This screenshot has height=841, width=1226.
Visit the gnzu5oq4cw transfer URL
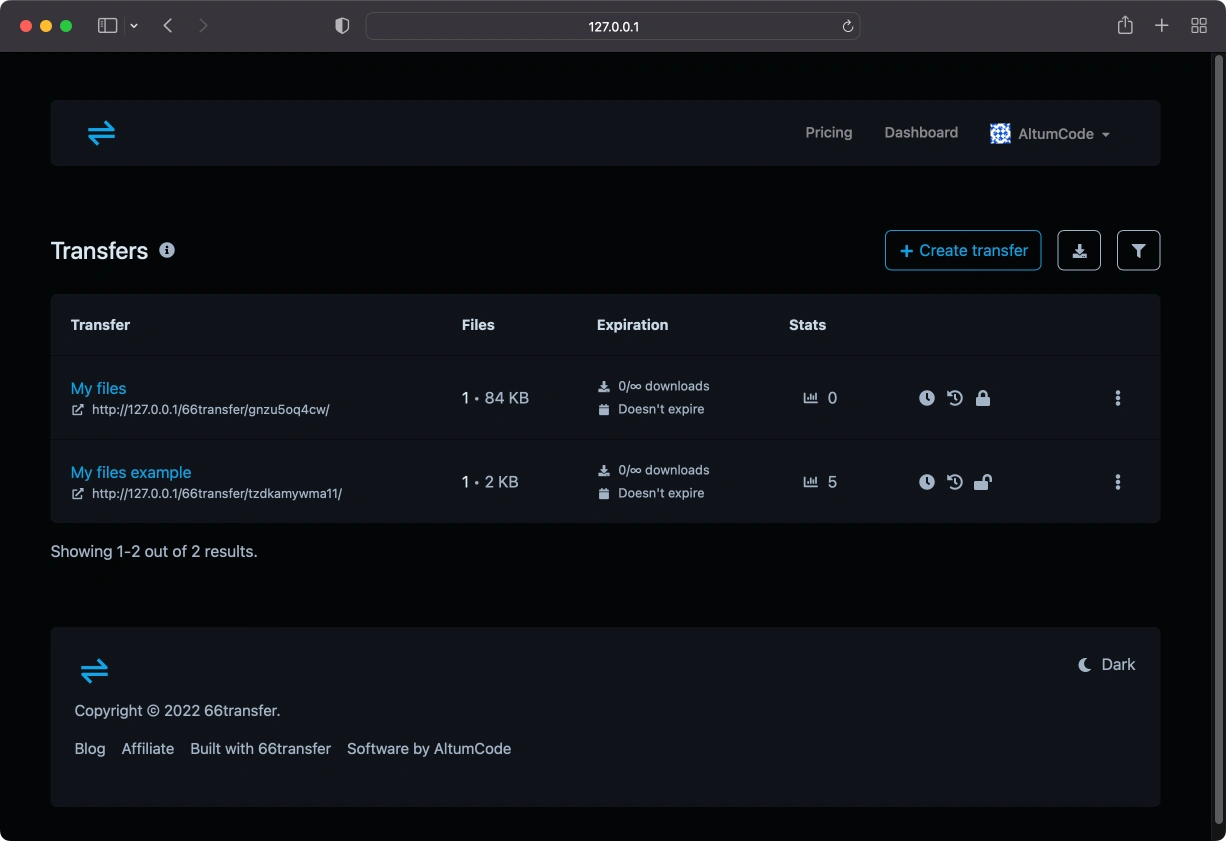click(x=211, y=410)
